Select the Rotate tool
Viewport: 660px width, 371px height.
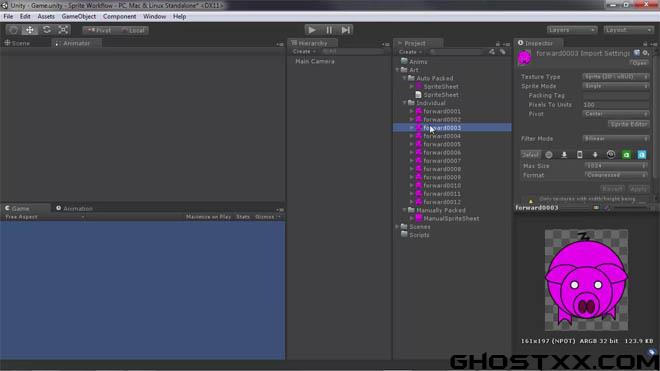point(47,30)
